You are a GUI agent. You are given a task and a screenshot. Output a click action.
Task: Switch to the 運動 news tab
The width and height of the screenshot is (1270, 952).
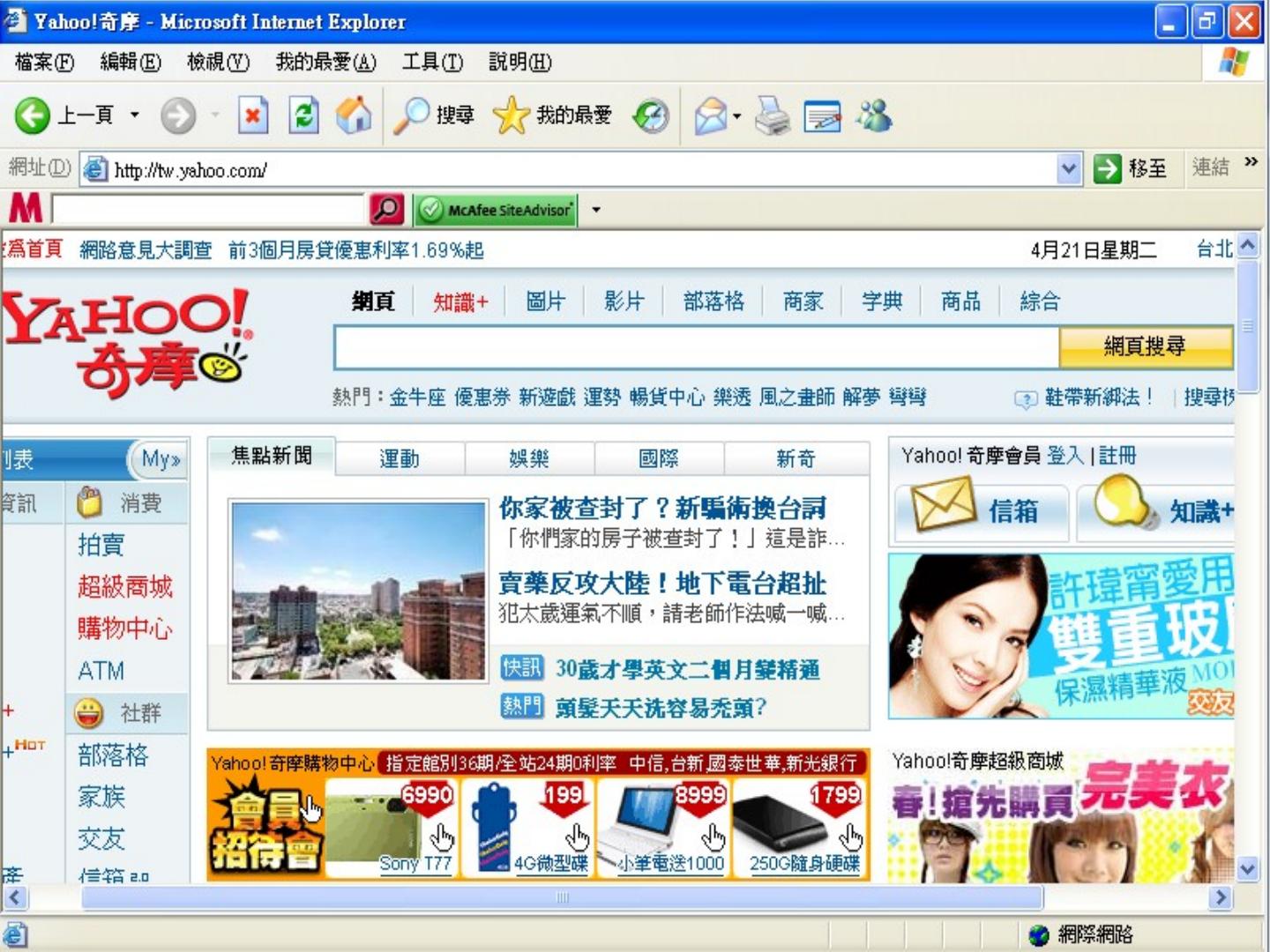(x=400, y=458)
